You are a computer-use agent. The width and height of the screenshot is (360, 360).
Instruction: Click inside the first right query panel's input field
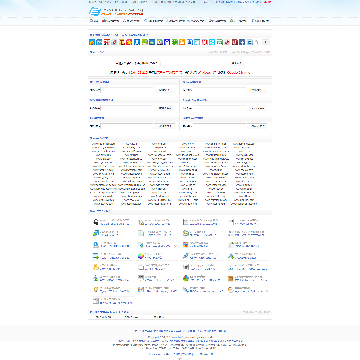(220, 90)
